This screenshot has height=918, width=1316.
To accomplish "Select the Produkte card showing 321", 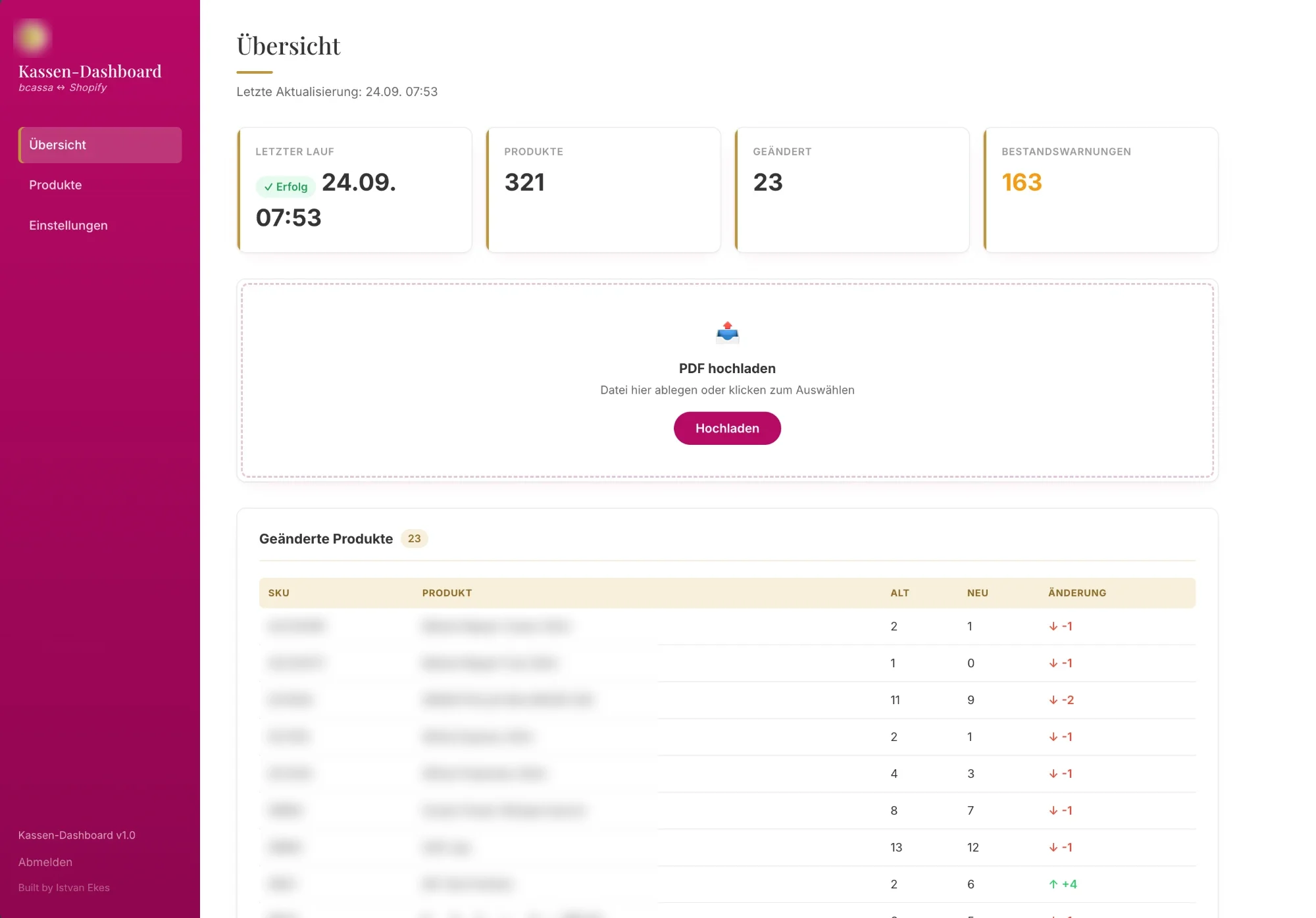I will [603, 190].
